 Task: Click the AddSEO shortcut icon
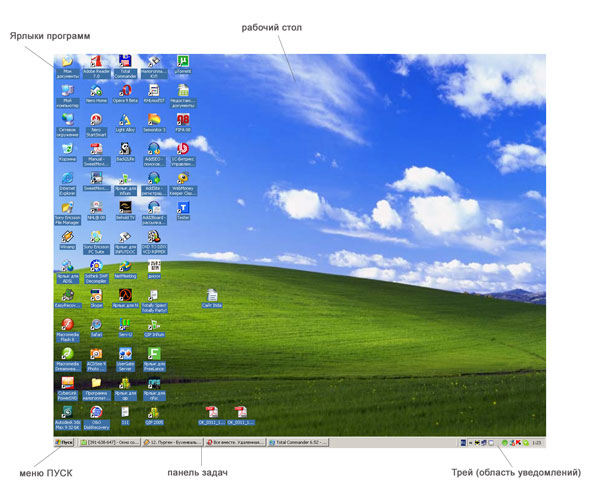tap(154, 155)
